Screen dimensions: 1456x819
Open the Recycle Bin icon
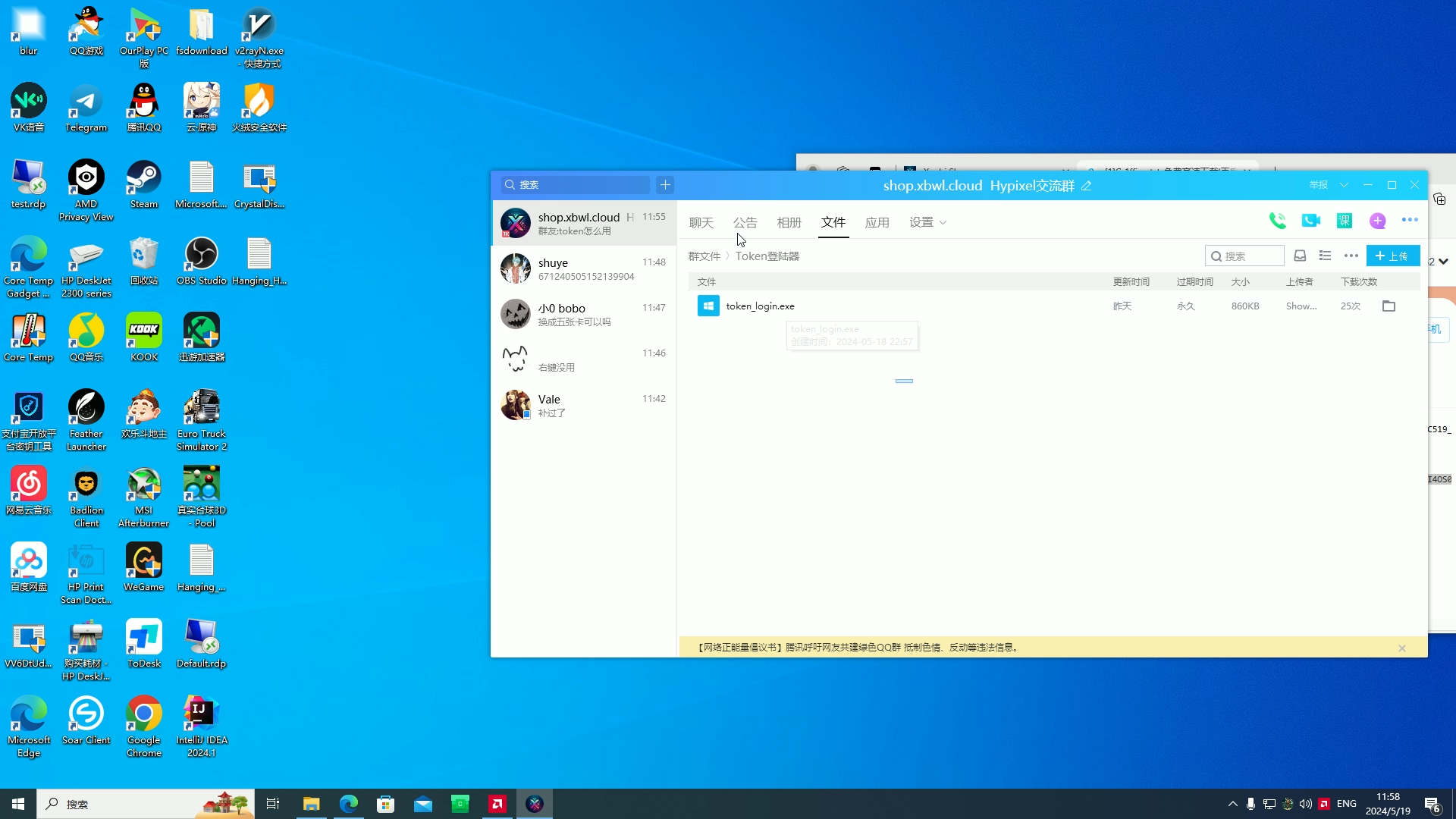(x=143, y=261)
